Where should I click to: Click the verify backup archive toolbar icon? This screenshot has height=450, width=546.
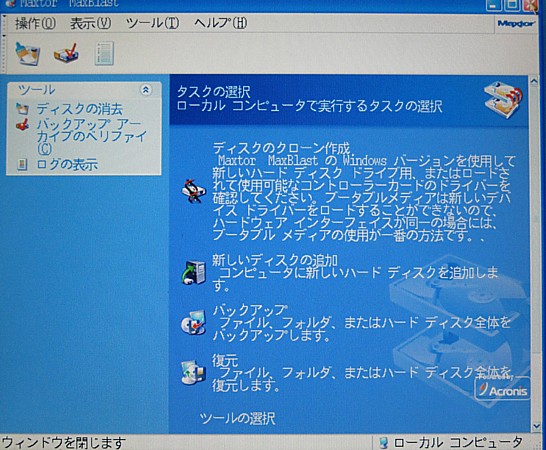[x=66, y=53]
